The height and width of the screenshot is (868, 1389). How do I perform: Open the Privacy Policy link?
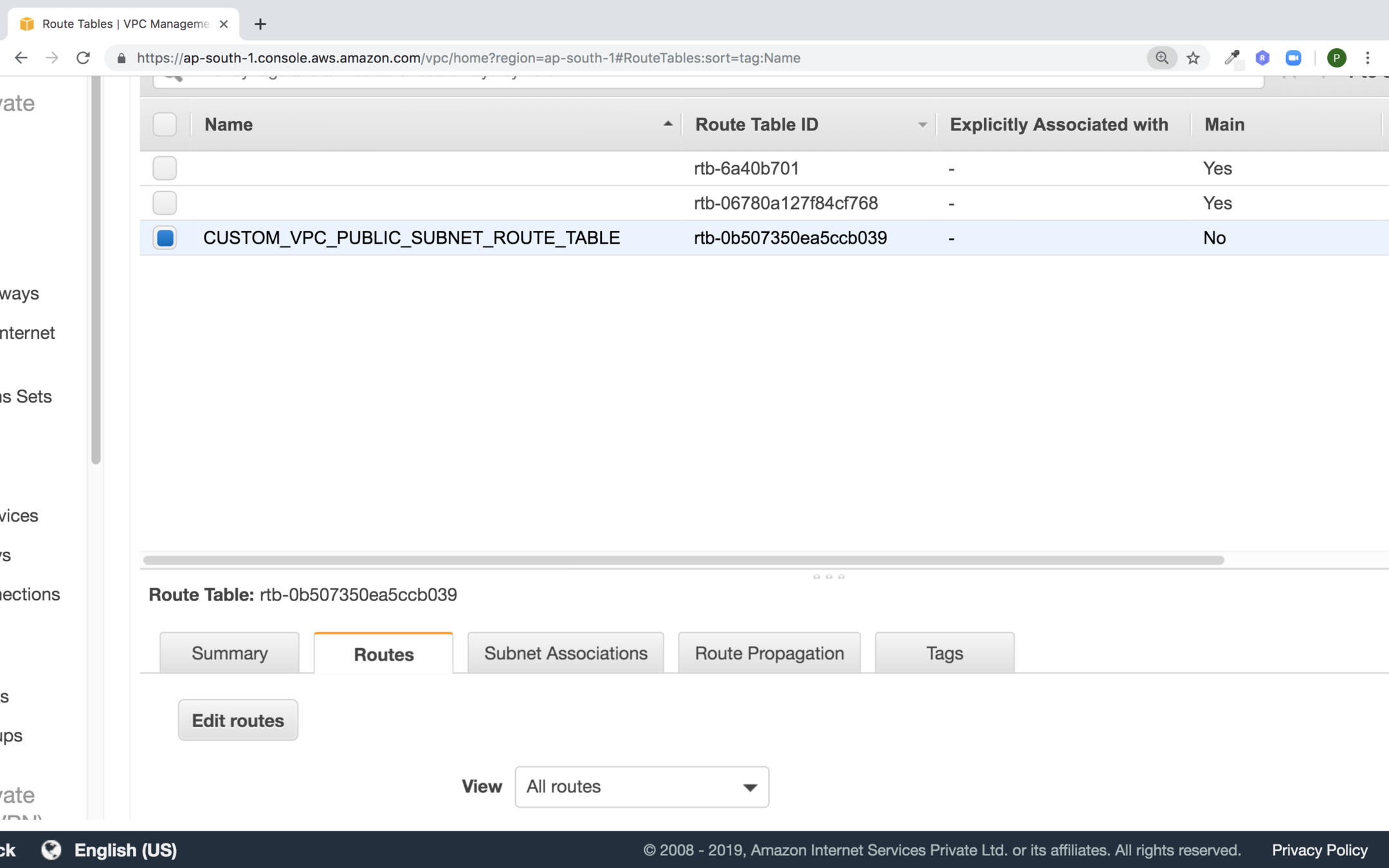click(x=1319, y=850)
